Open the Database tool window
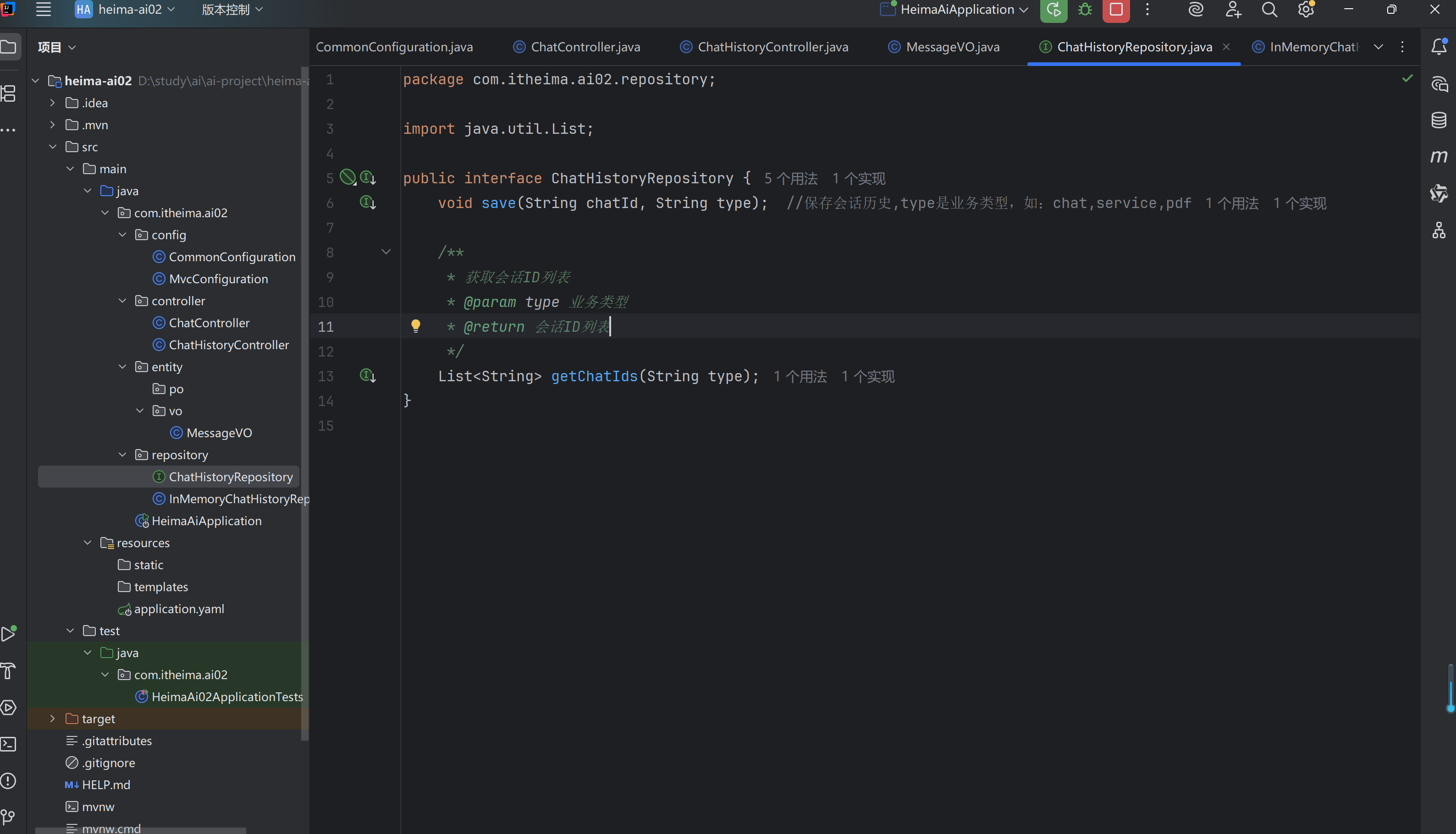 (1439, 120)
